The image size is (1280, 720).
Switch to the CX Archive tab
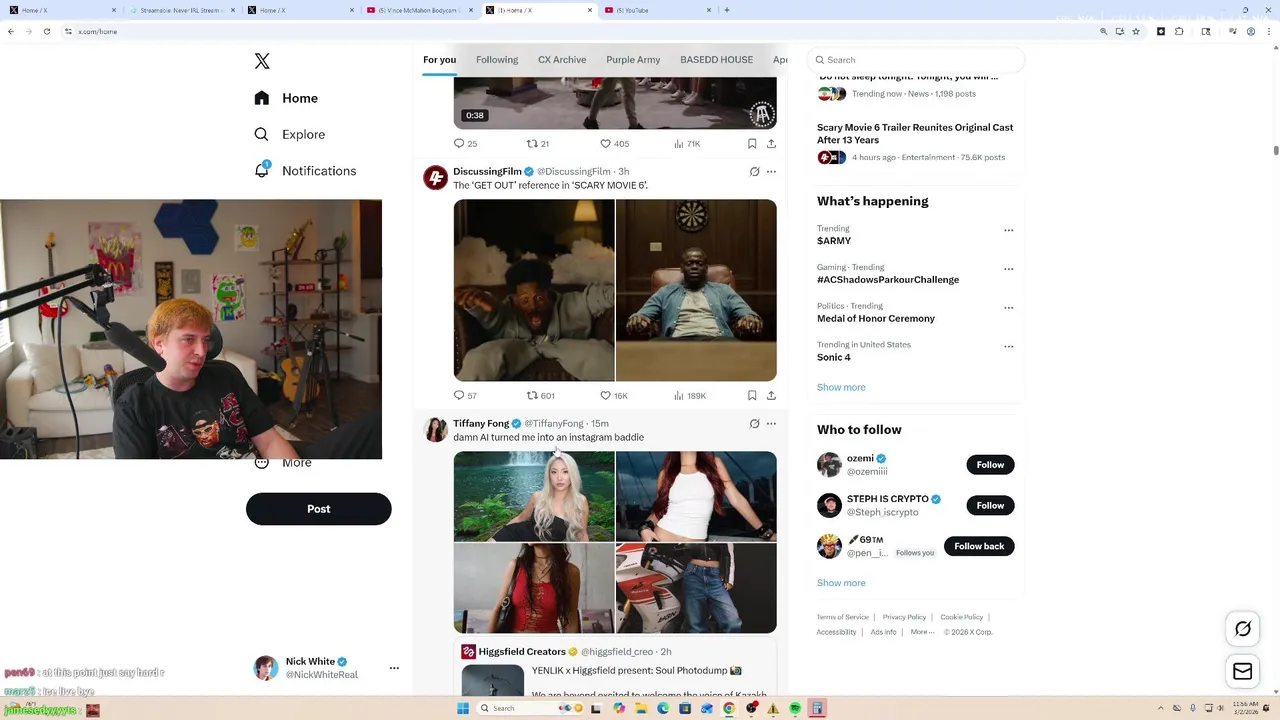click(562, 60)
